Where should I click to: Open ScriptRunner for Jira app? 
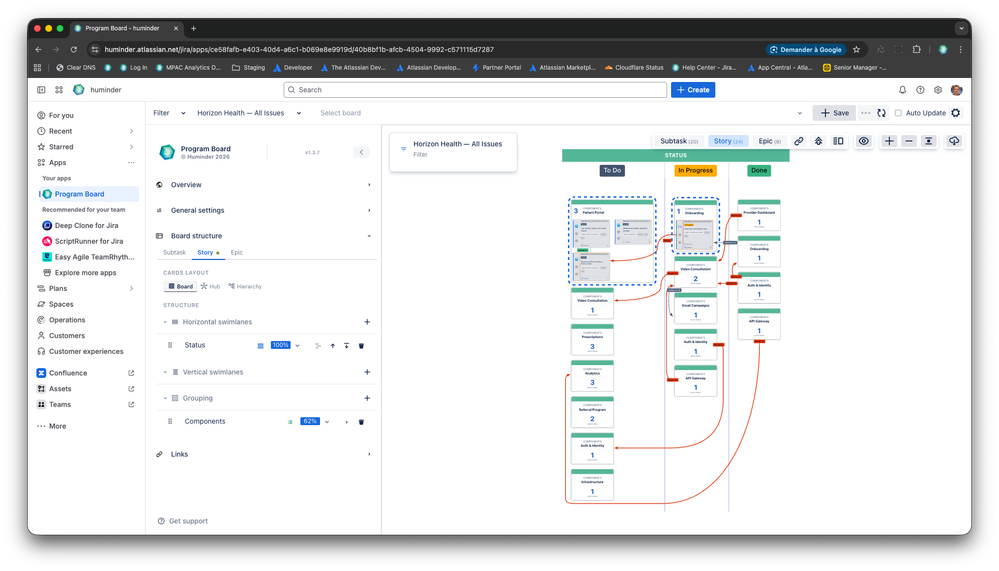tap(89, 242)
